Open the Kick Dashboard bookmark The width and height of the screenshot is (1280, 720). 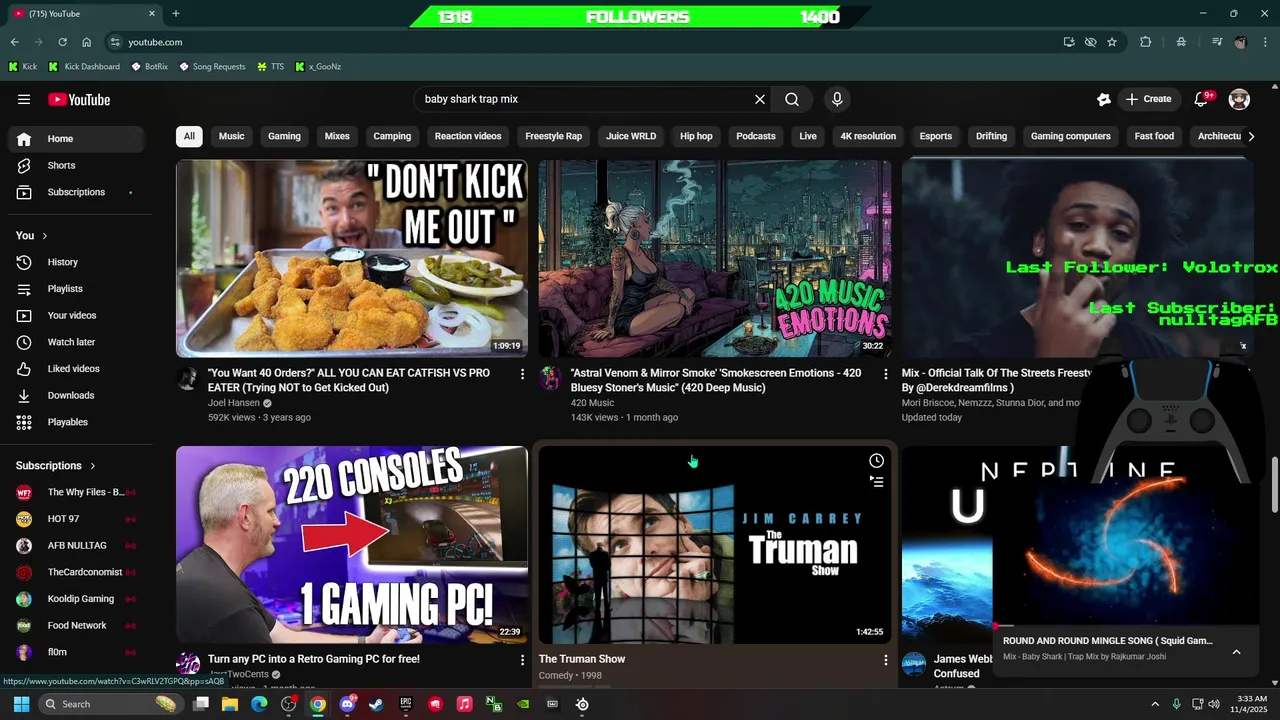(86, 67)
